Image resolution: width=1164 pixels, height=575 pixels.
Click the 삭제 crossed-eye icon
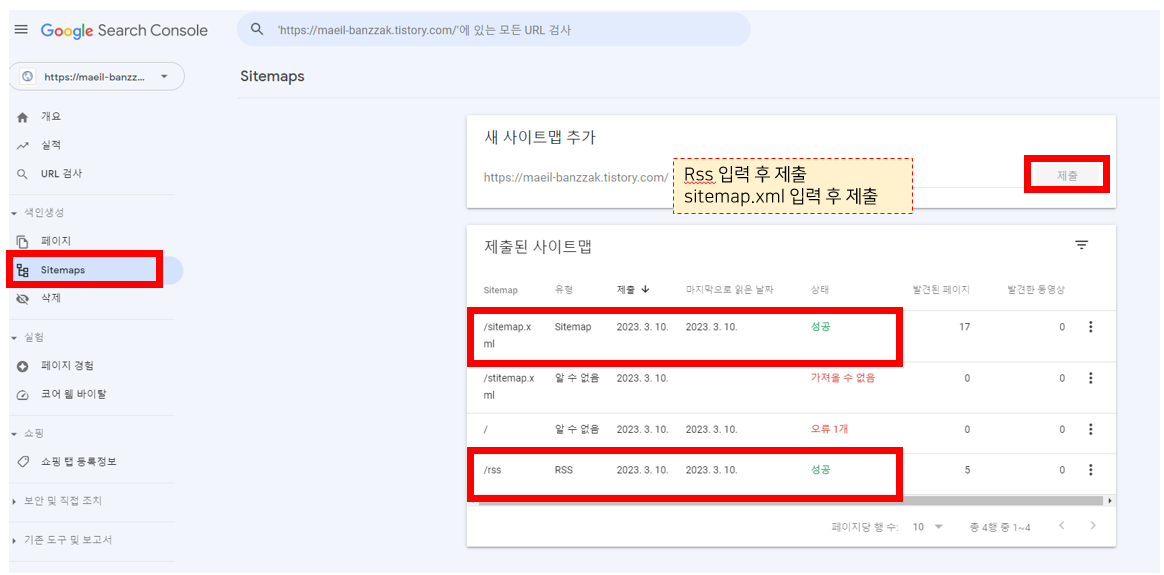click(x=22, y=299)
